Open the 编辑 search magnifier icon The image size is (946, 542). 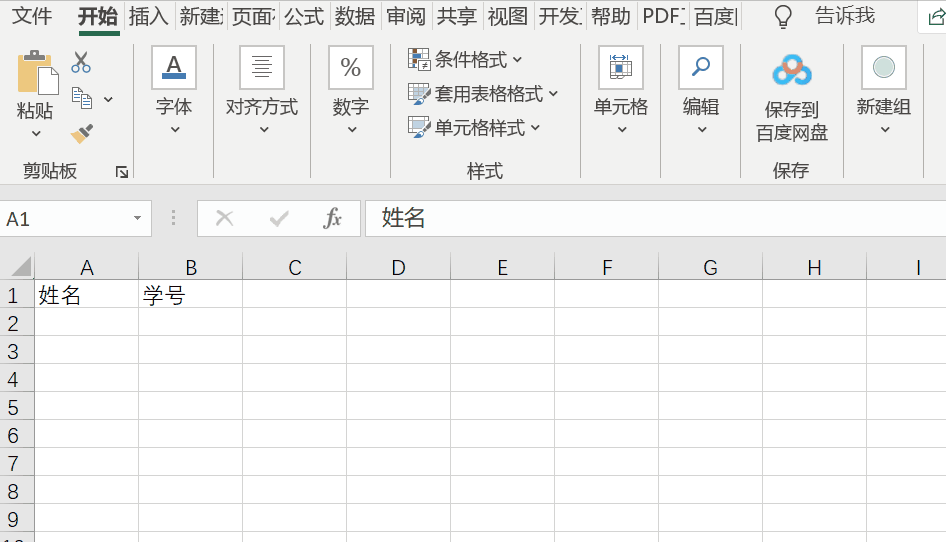tap(700, 68)
